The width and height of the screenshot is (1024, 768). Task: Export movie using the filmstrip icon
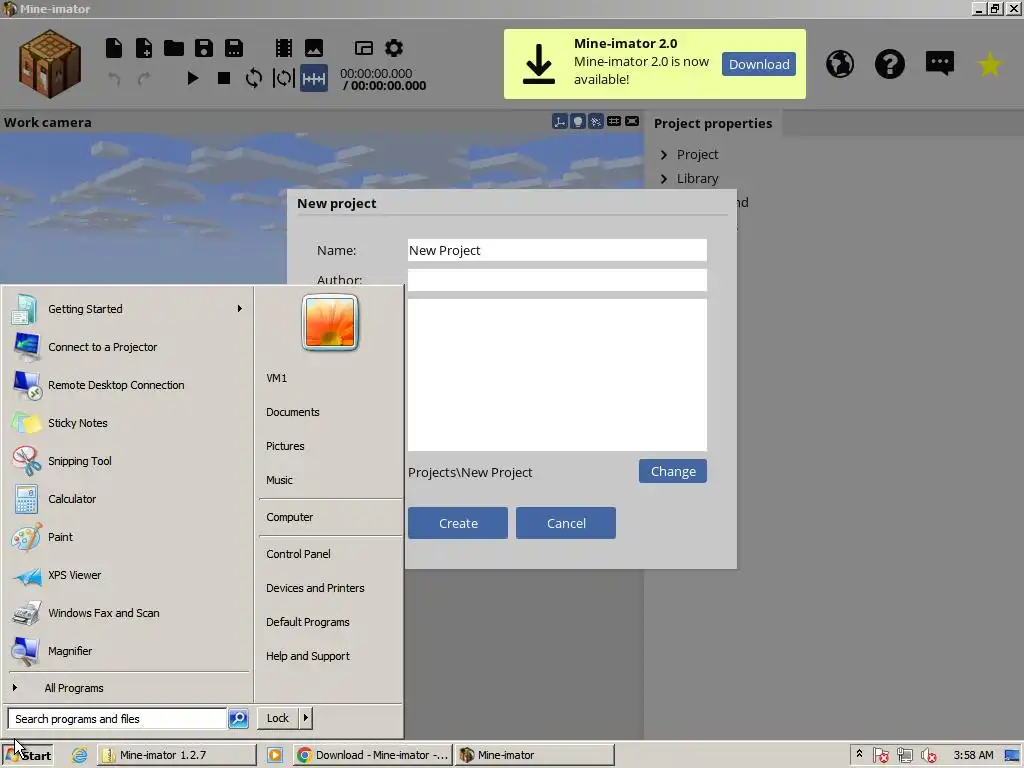[283, 48]
